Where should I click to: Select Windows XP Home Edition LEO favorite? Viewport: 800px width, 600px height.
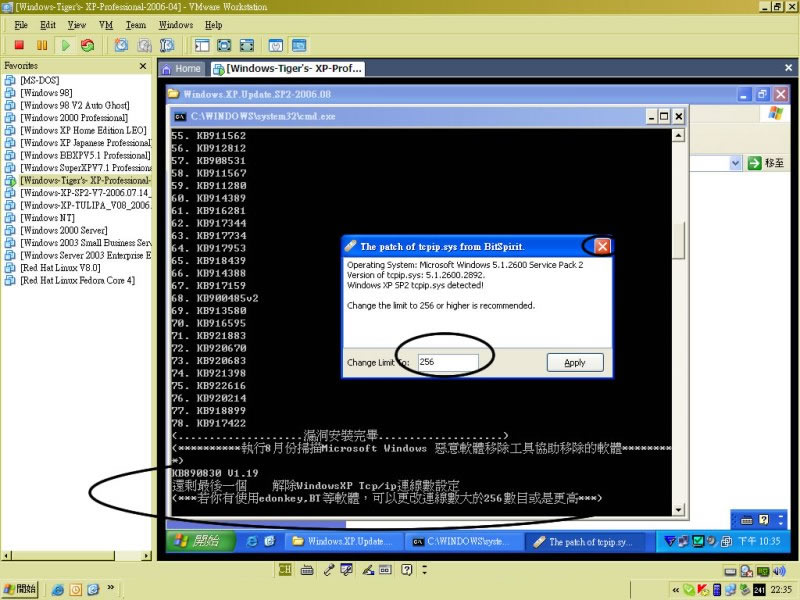click(83, 130)
